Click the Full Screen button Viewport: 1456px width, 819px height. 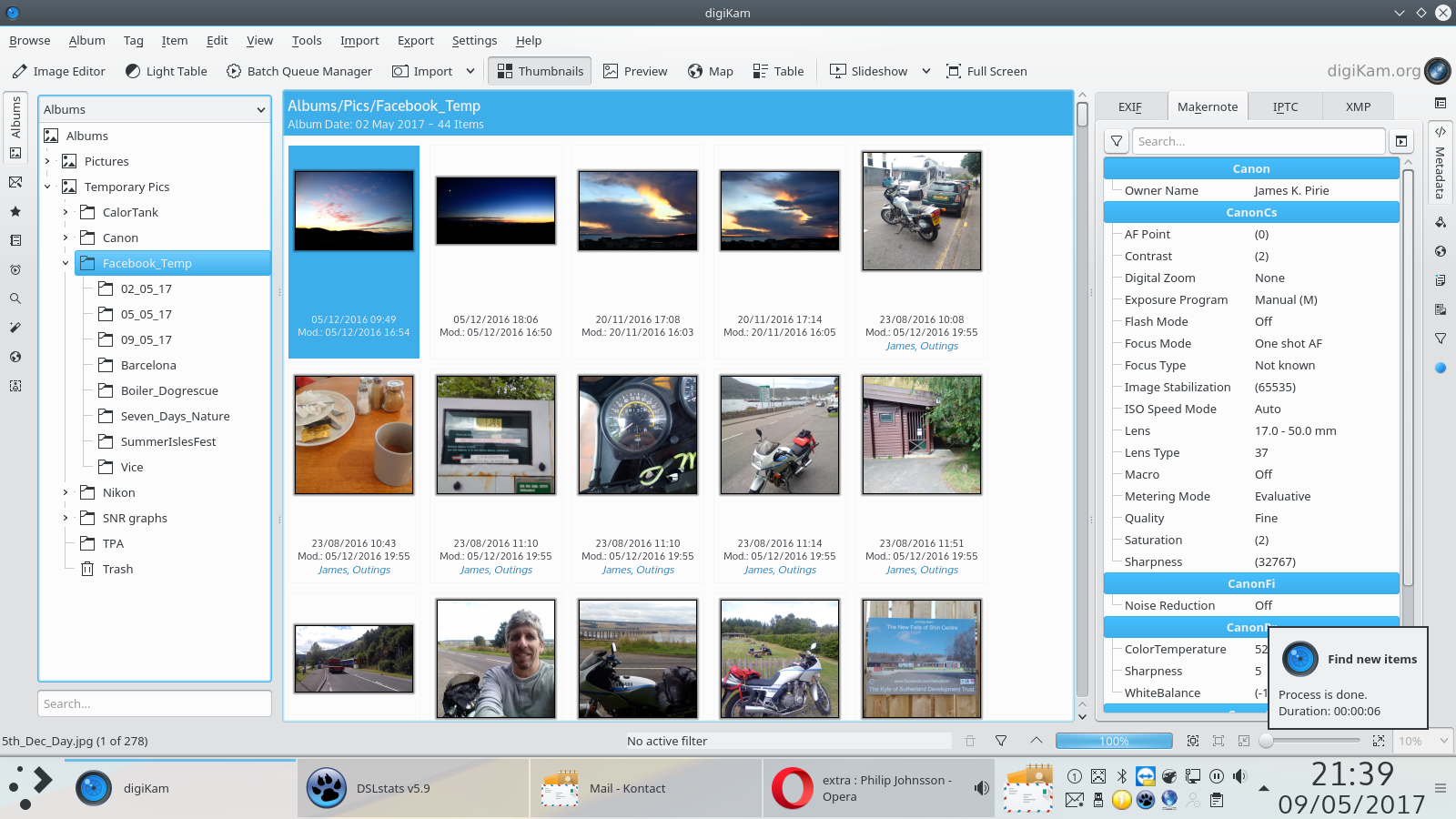(x=986, y=71)
